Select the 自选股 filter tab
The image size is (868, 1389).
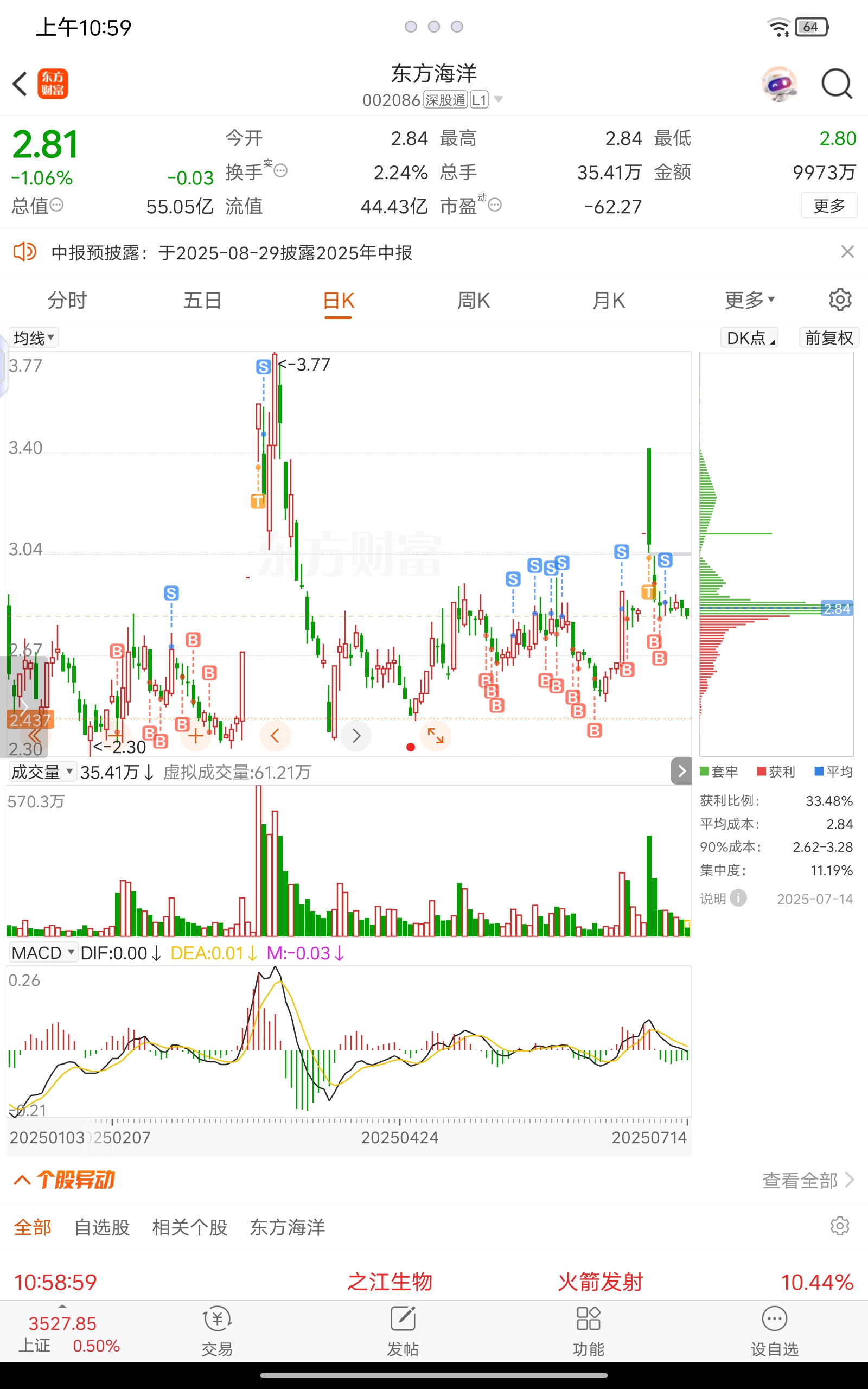[x=102, y=1227]
